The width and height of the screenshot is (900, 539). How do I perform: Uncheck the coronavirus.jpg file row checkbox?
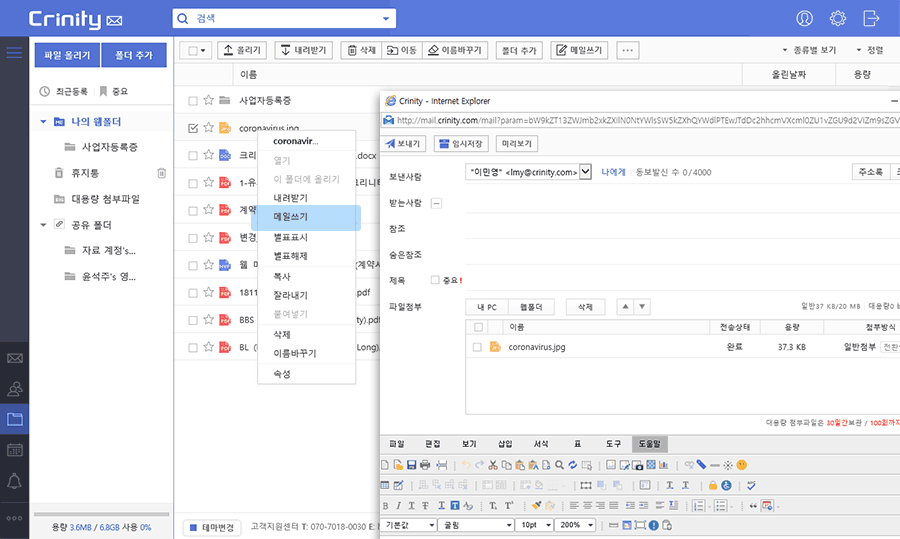click(x=193, y=128)
